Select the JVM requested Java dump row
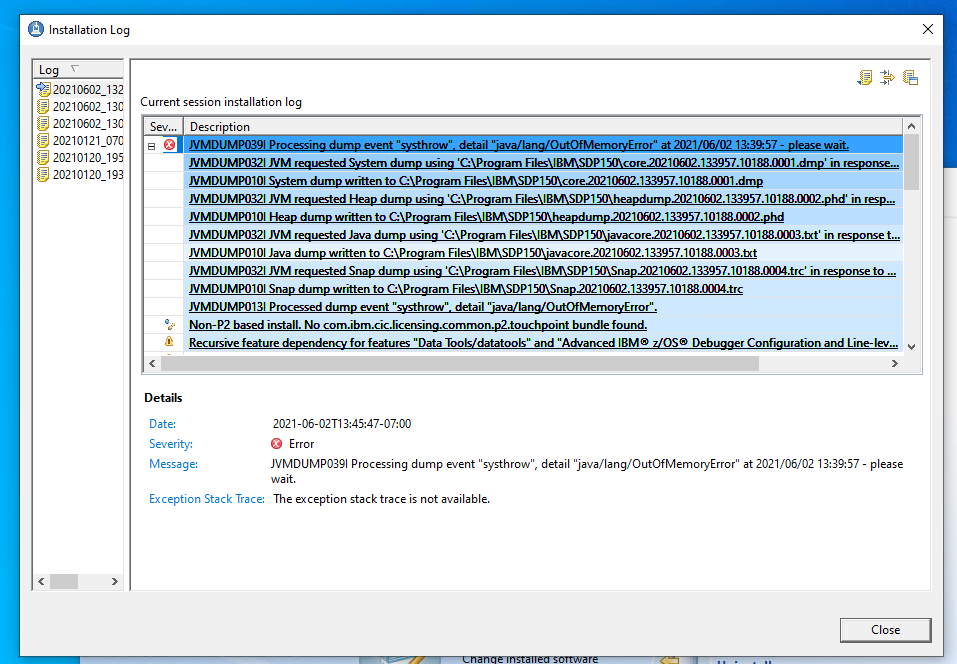This screenshot has height=664, width=957. (x=544, y=235)
